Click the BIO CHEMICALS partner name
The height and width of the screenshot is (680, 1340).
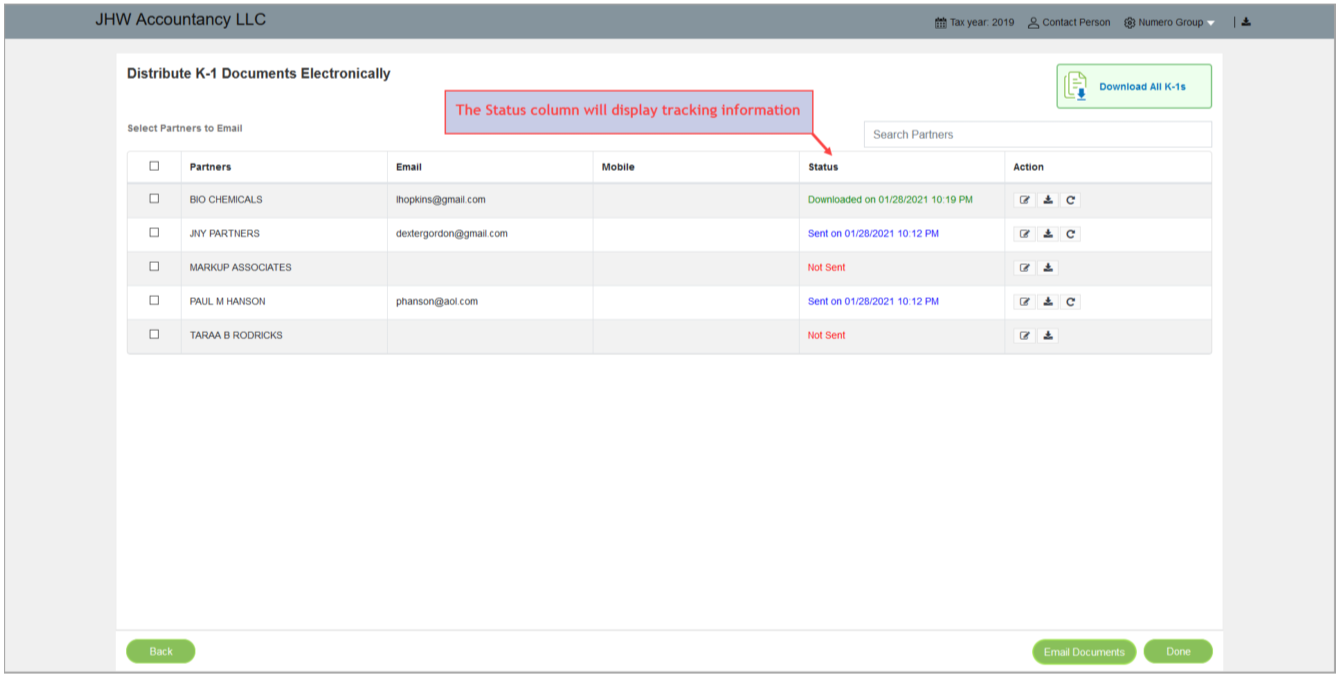pyautogui.click(x=226, y=199)
